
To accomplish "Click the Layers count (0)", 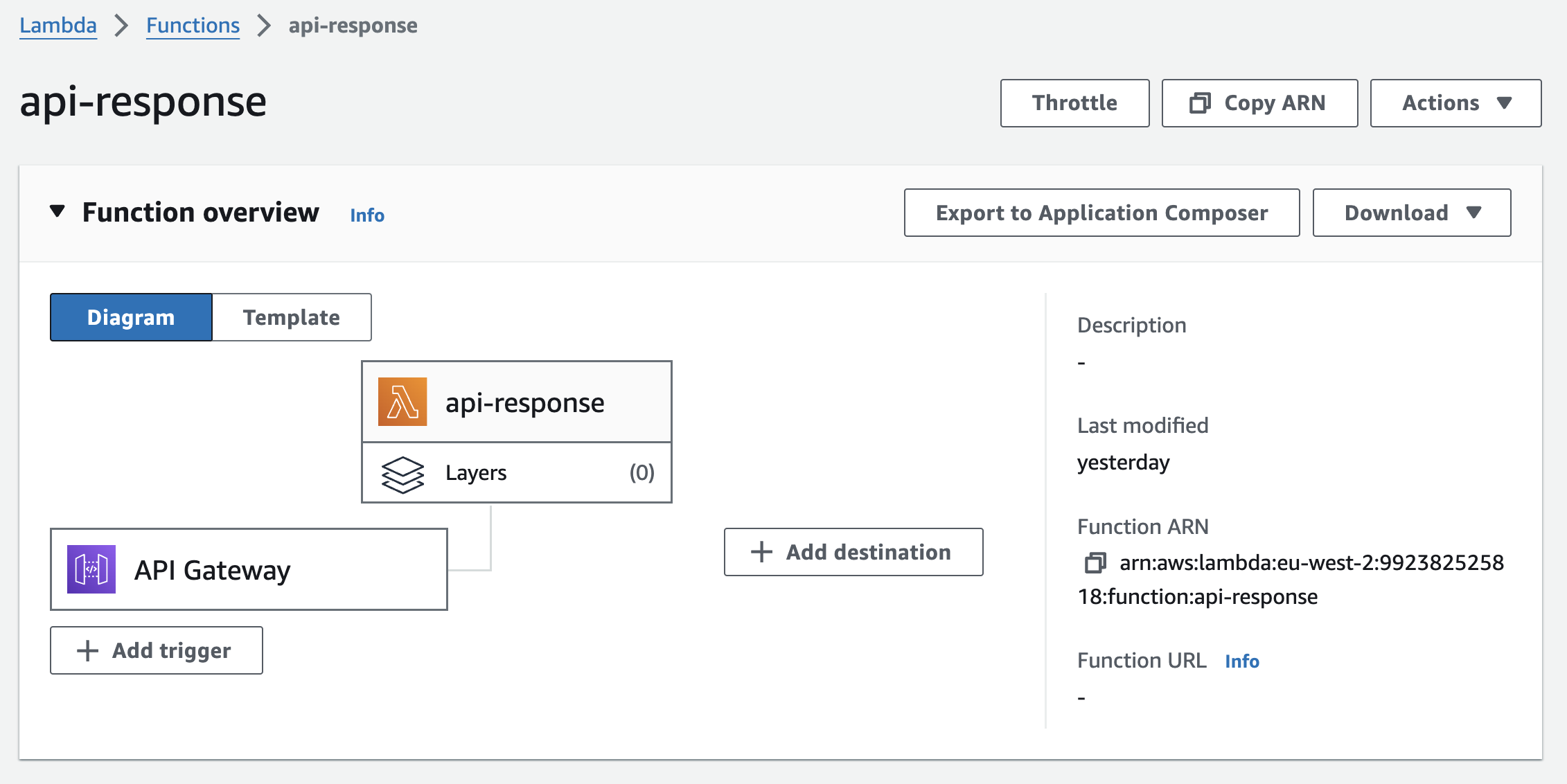I will 641,473.
